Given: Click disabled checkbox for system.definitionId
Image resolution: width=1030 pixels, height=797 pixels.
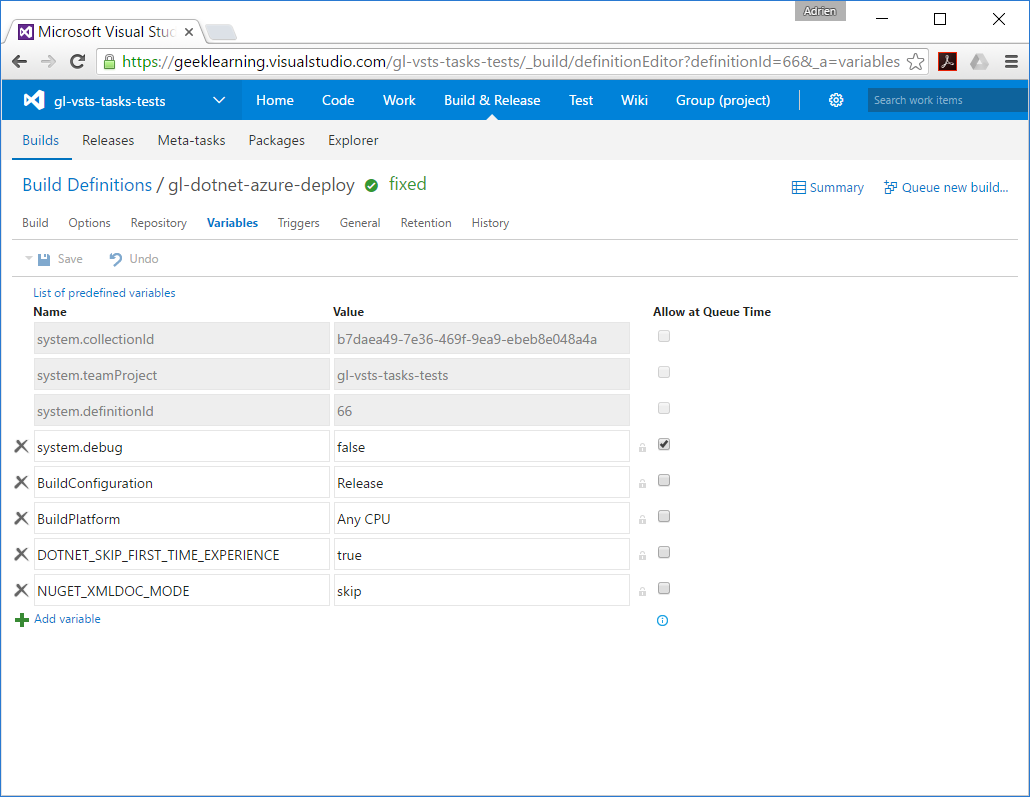Looking at the screenshot, I should (x=664, y=408).
